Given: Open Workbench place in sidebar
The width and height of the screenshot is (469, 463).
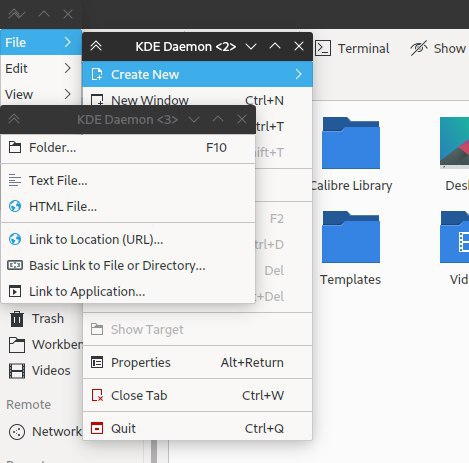Looking at the screenshot, I should click(x=42, y=344).
